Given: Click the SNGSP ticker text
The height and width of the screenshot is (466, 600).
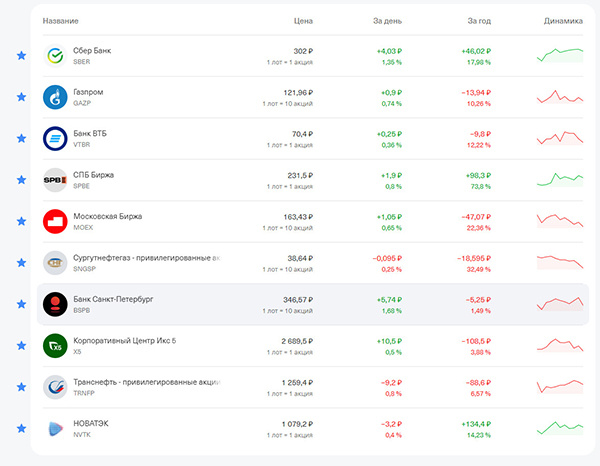Looking at the screenshot, I should (x=84, y=269).
